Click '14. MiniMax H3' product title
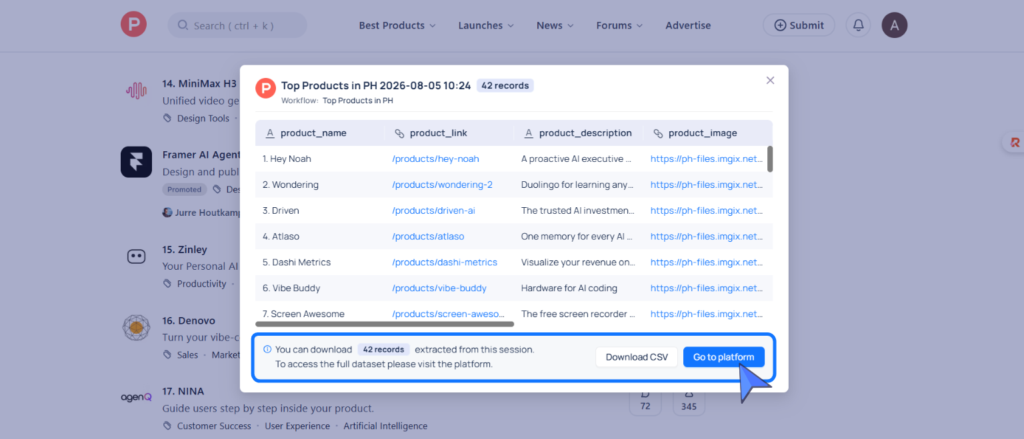 click(199, 84)
